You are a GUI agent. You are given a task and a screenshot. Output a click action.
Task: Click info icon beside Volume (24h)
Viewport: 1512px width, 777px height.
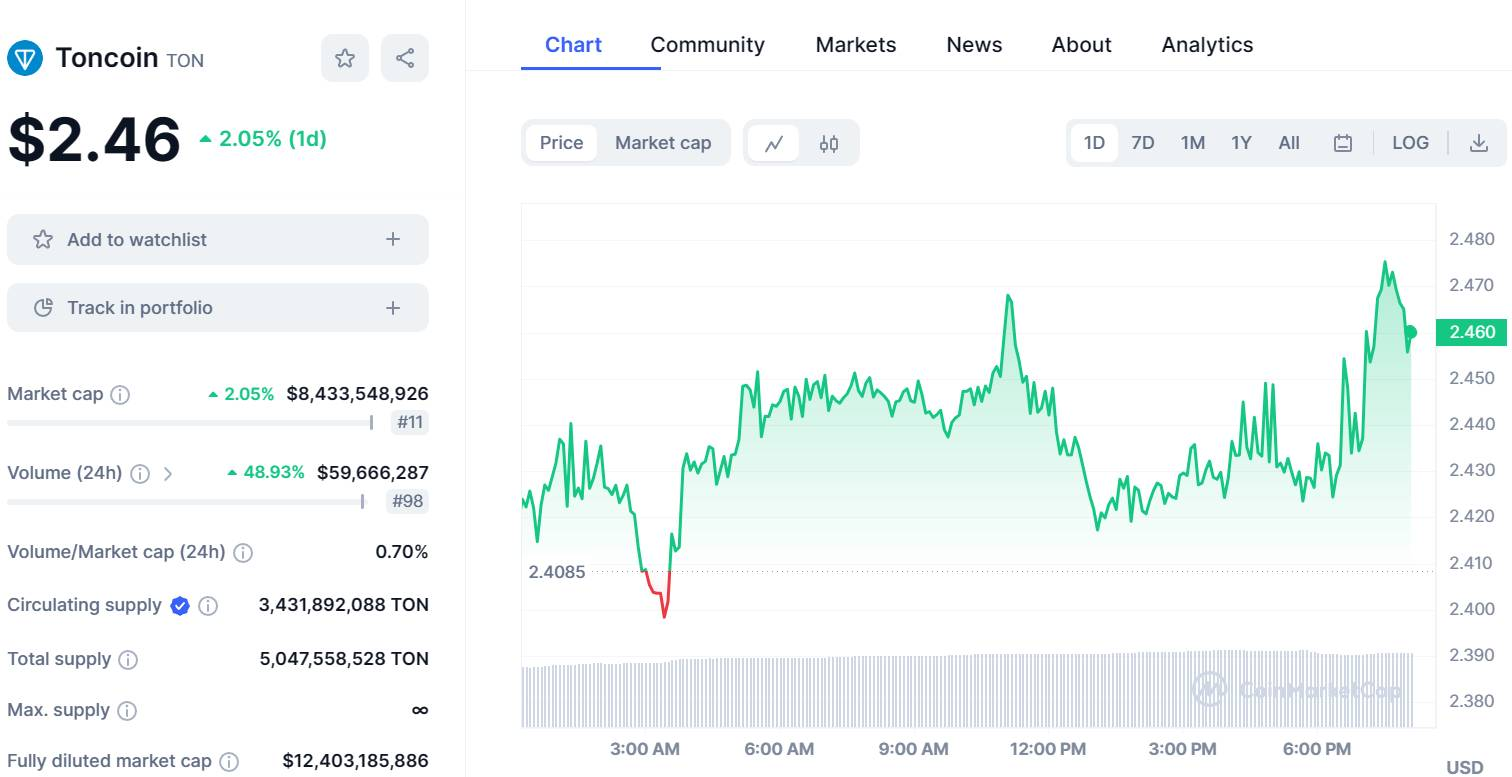coord(140,473)
